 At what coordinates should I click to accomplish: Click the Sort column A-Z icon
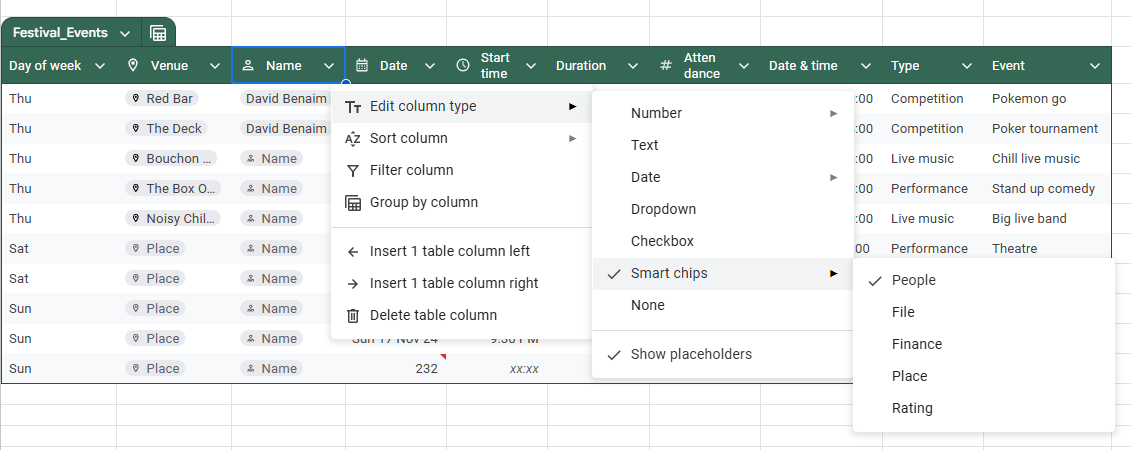click(352, 138)
